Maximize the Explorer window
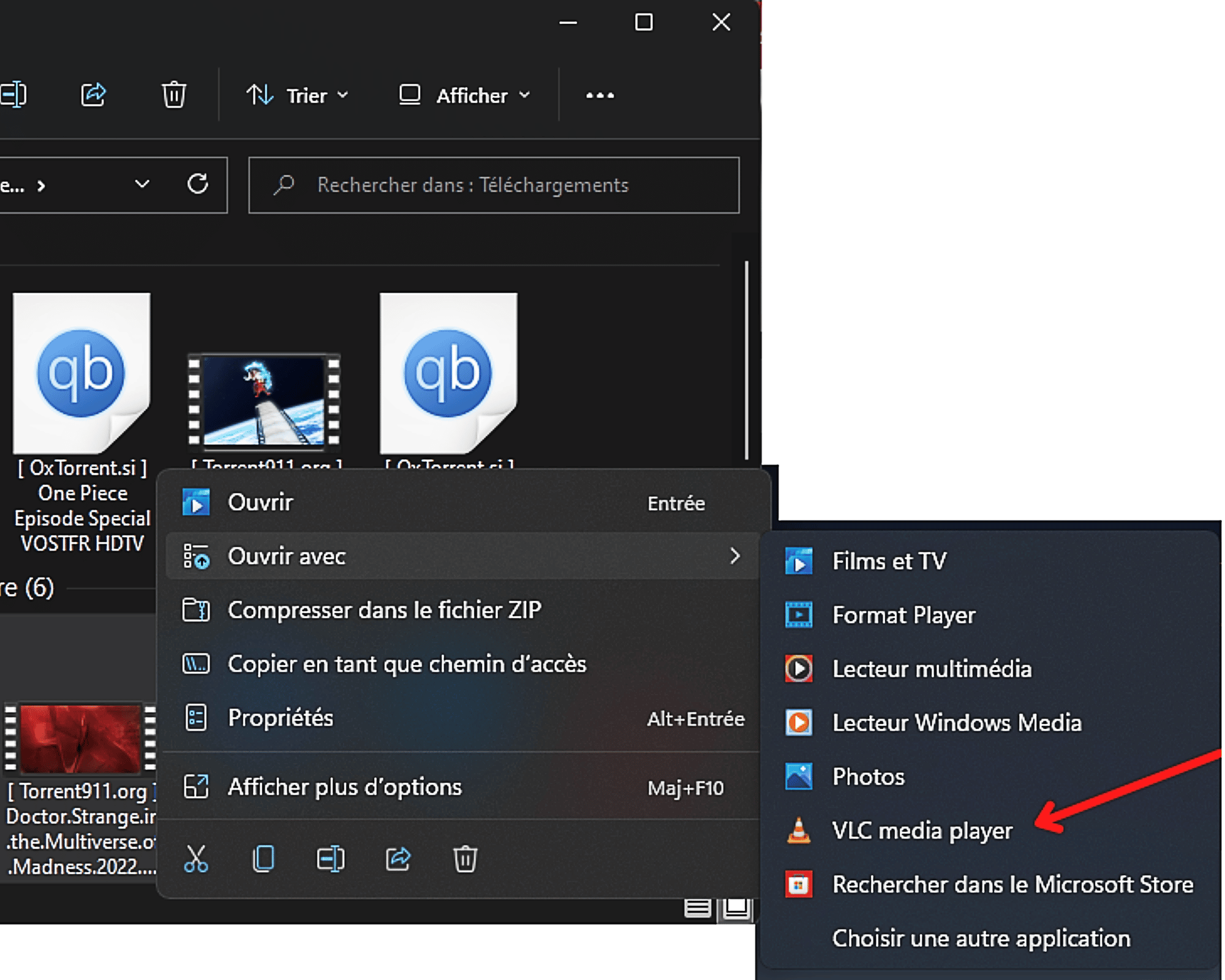The width and height of the screenshot is (1225, 980). pos(644,23)
